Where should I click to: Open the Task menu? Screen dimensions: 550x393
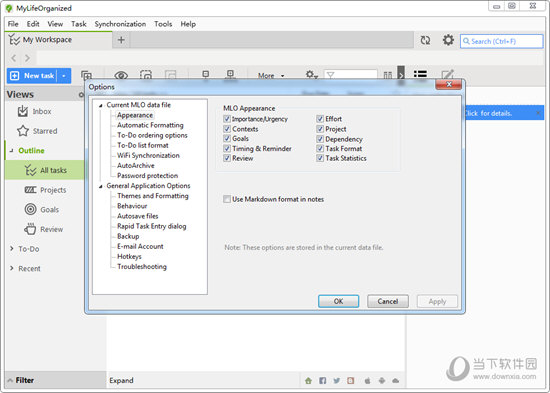[x=79, y=24]
